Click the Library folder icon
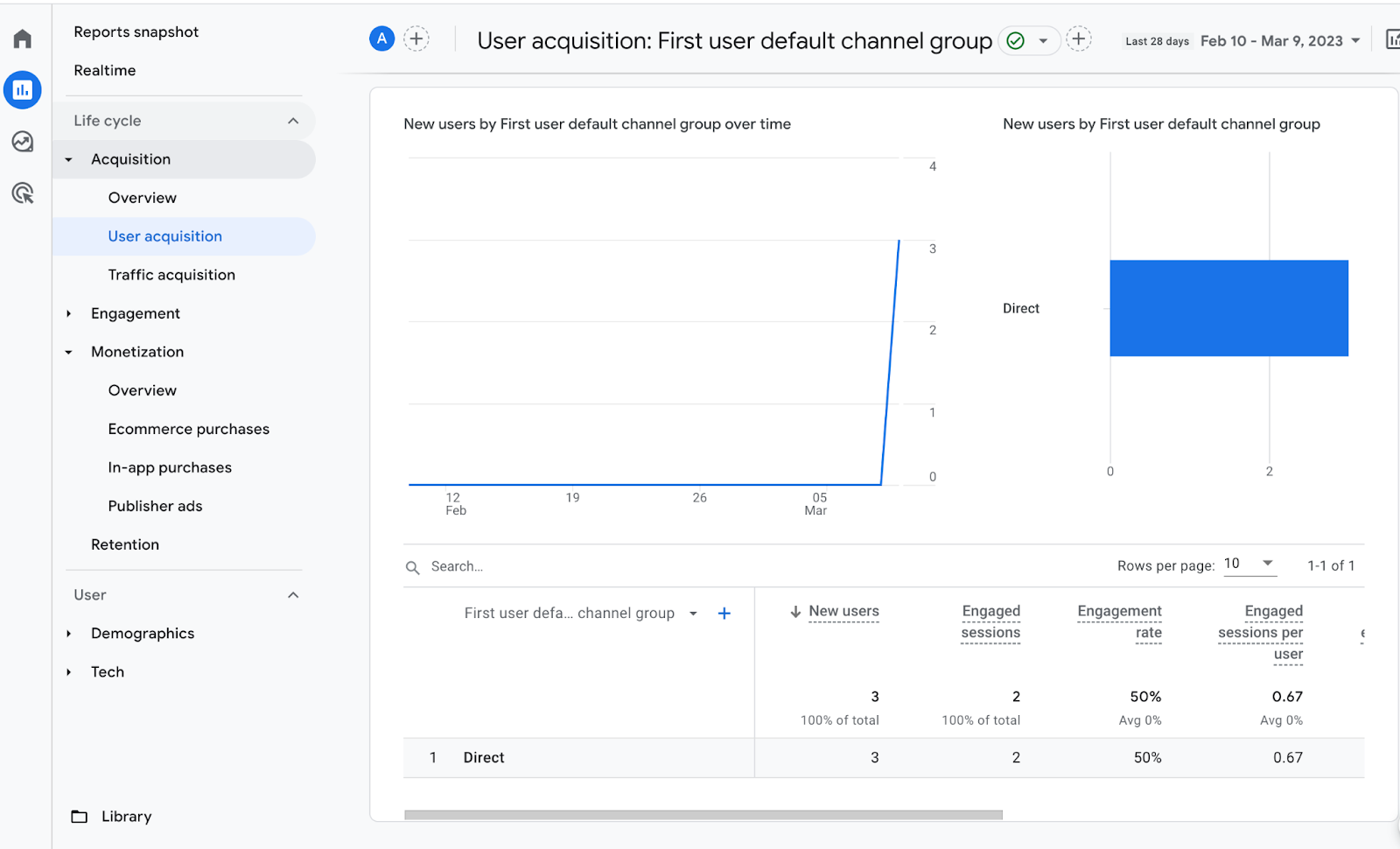 [x=80, y=817]
